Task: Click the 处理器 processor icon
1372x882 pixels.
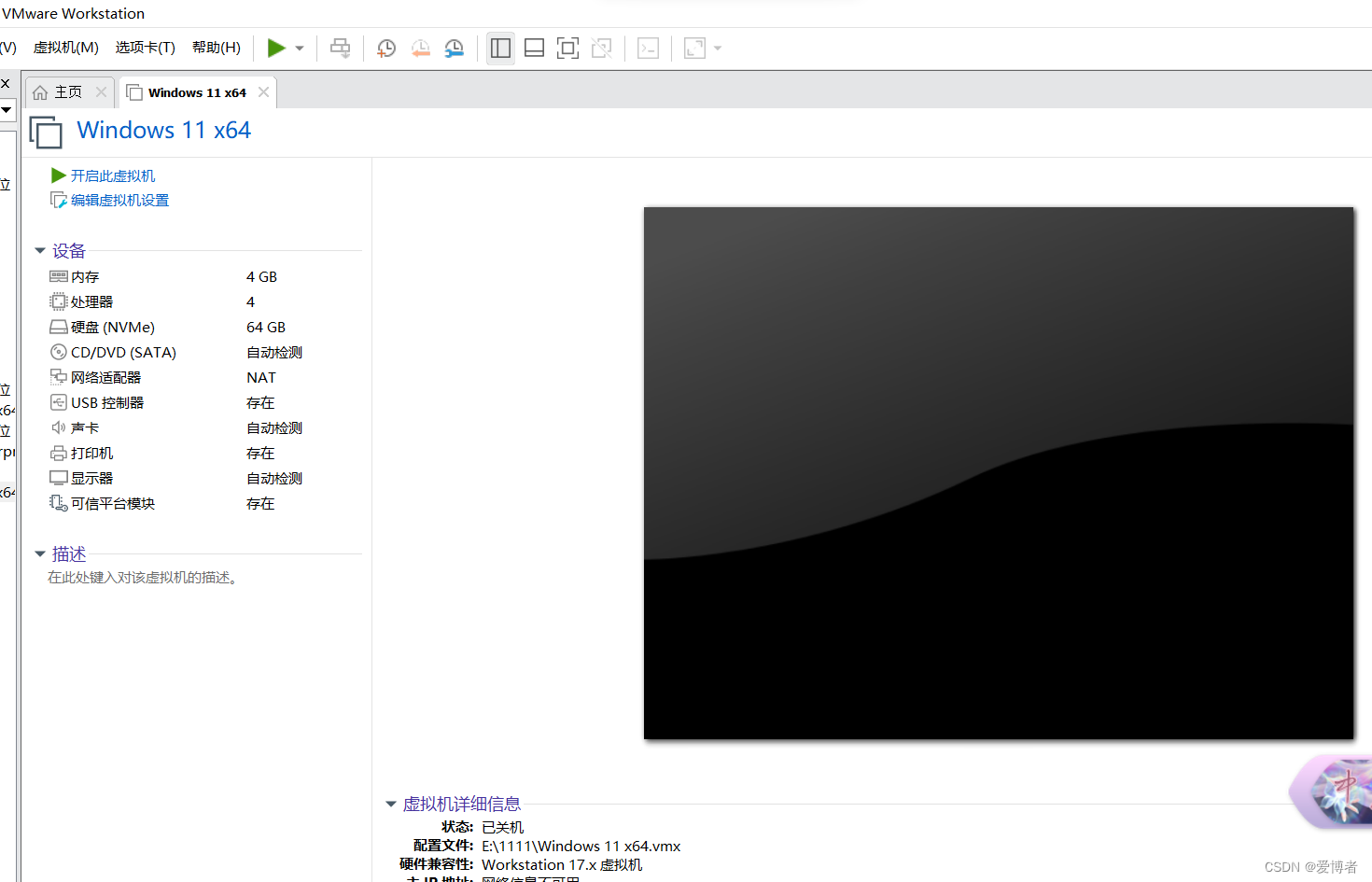Action: [x=59, y=301]
